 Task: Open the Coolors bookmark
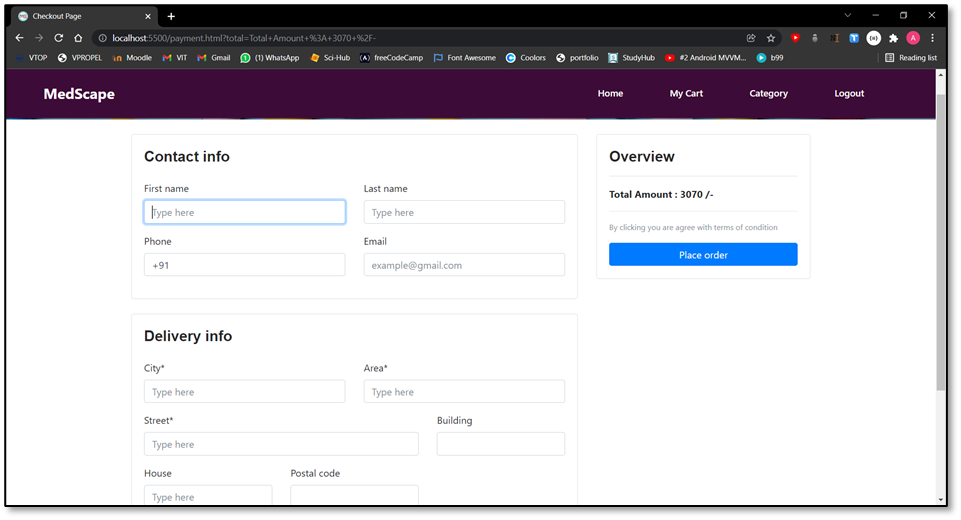tap(526, 58)
